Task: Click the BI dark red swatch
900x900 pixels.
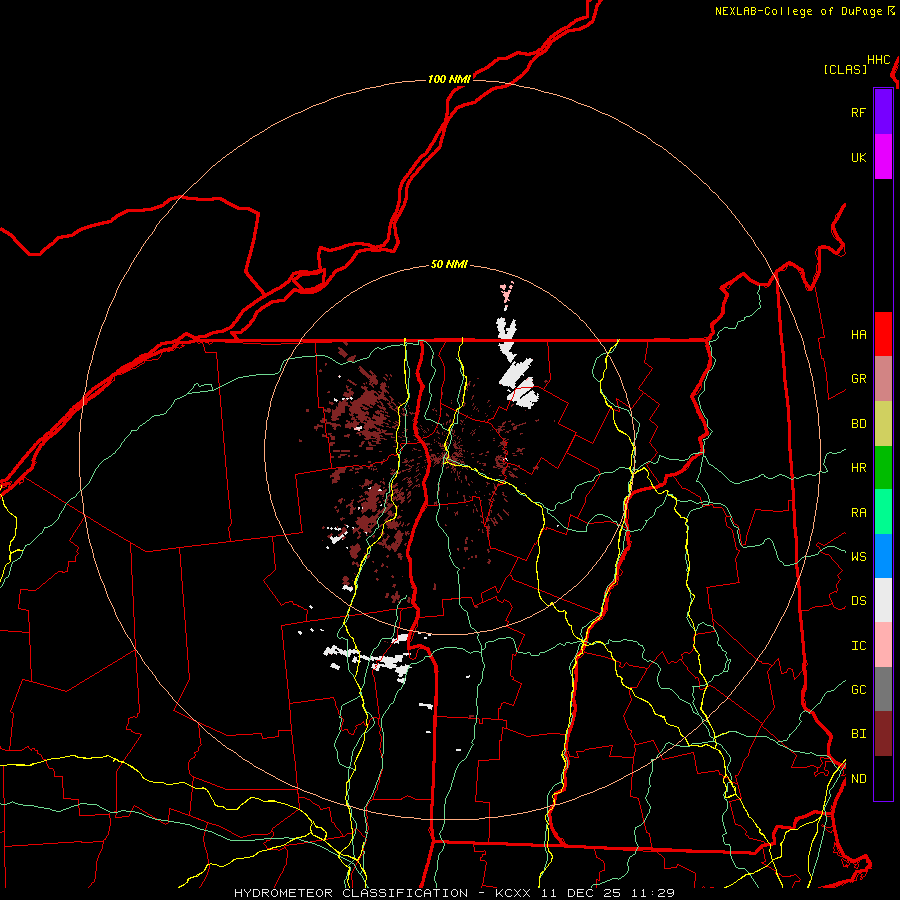Action: pyautogui.click(x=883, y=734)
